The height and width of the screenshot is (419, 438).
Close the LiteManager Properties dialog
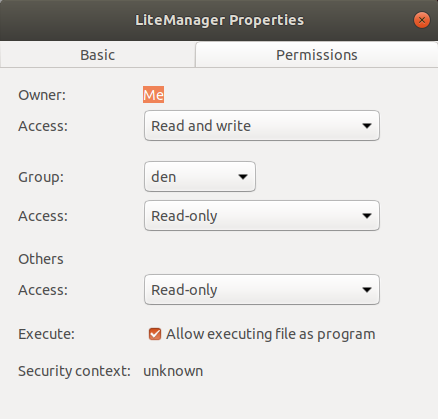[x=422, y=20]
